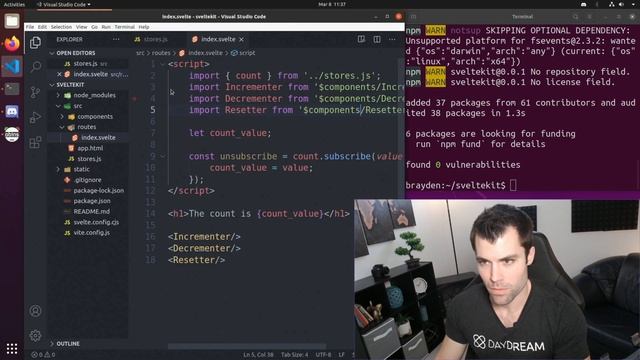Open the Manage gear icon in VS Code
This screenshot has height=360, width=640.
pos(36,336)
